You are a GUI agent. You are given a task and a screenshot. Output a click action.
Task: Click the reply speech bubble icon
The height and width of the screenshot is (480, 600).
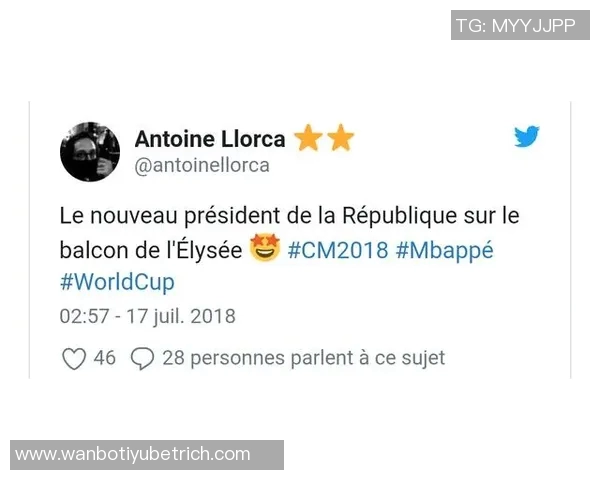(x=142, y=359)
